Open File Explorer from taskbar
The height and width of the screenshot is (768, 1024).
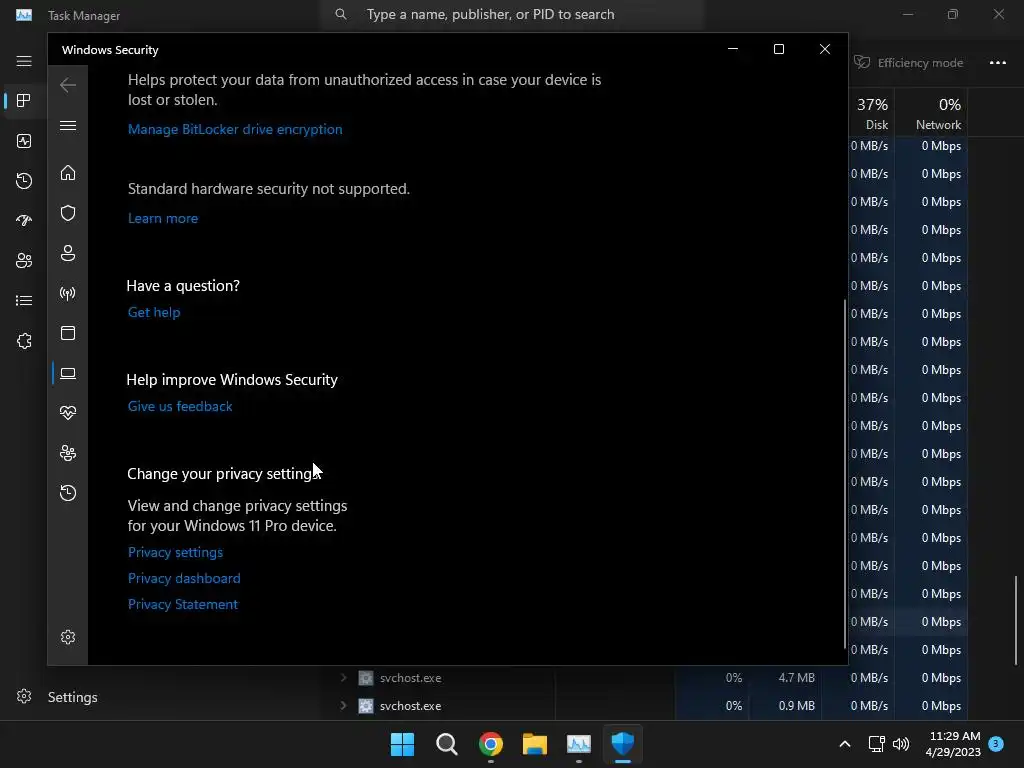pyautogui.click(x=535, y=744)
